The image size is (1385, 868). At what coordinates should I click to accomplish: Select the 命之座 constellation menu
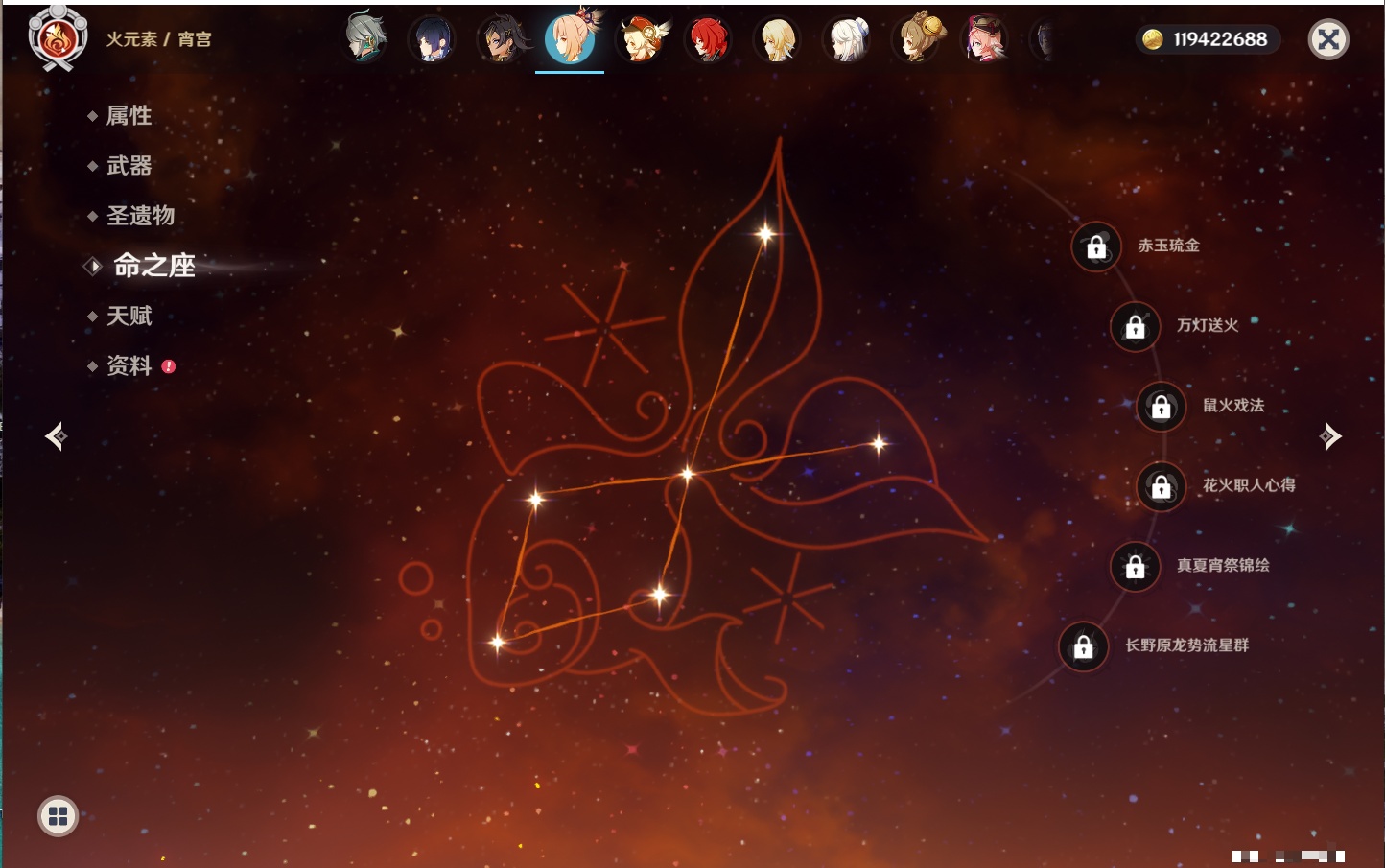tap(153, 266)
